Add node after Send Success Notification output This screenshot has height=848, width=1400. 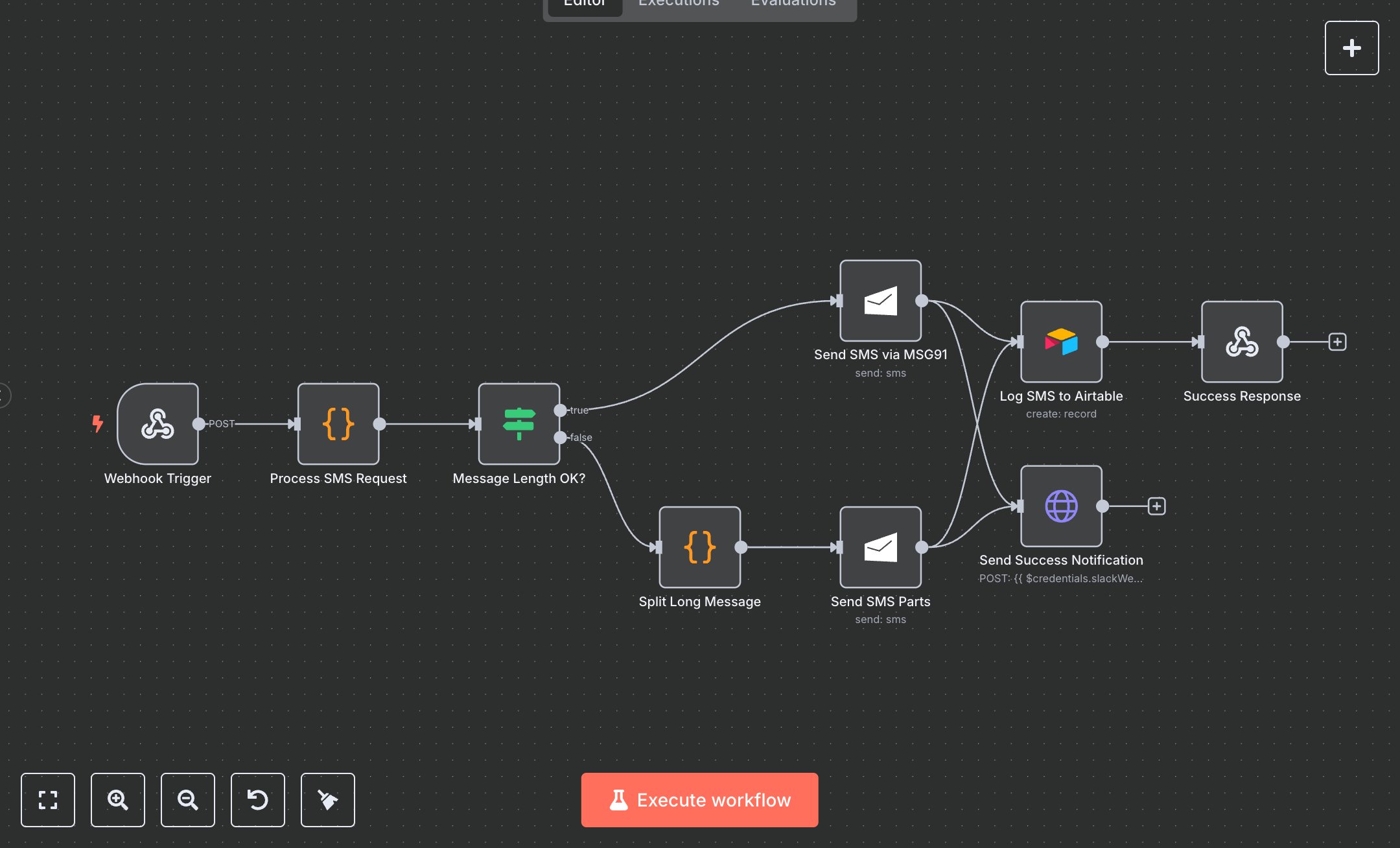[1156, 506]
